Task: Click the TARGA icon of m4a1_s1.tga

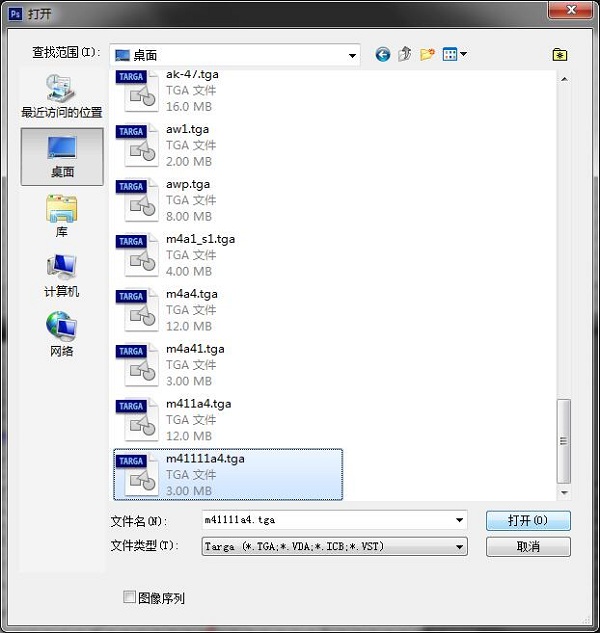Action: (136, 256)
